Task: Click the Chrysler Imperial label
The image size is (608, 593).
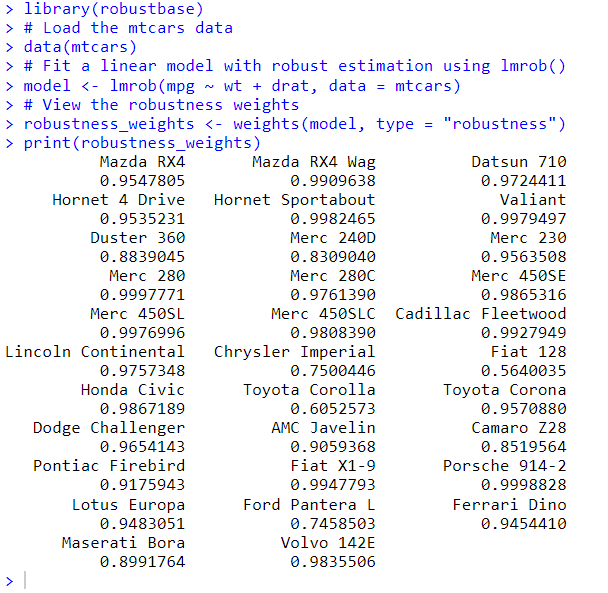Action: [294, 351]
